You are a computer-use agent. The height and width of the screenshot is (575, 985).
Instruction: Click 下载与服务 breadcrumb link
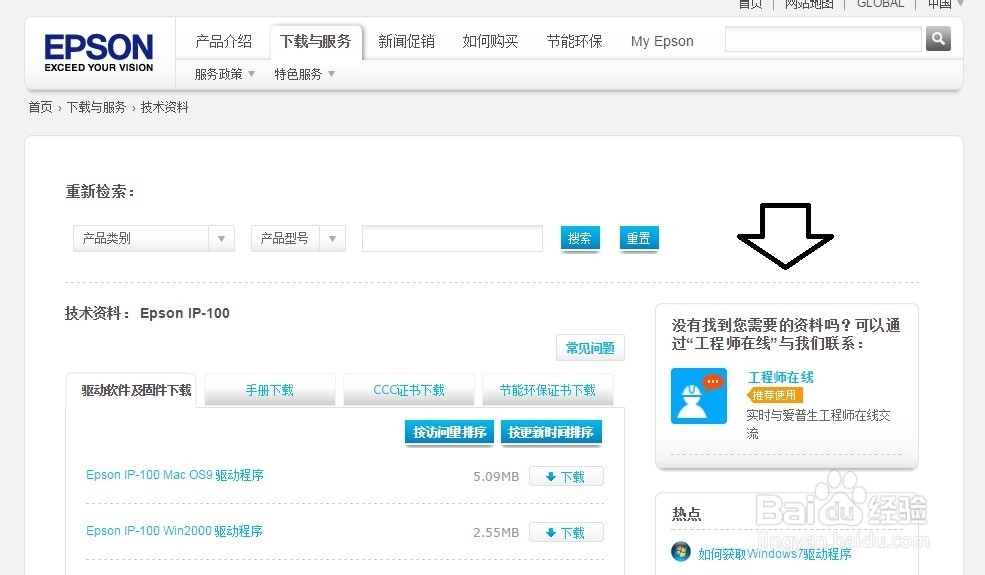pos(96,107)
